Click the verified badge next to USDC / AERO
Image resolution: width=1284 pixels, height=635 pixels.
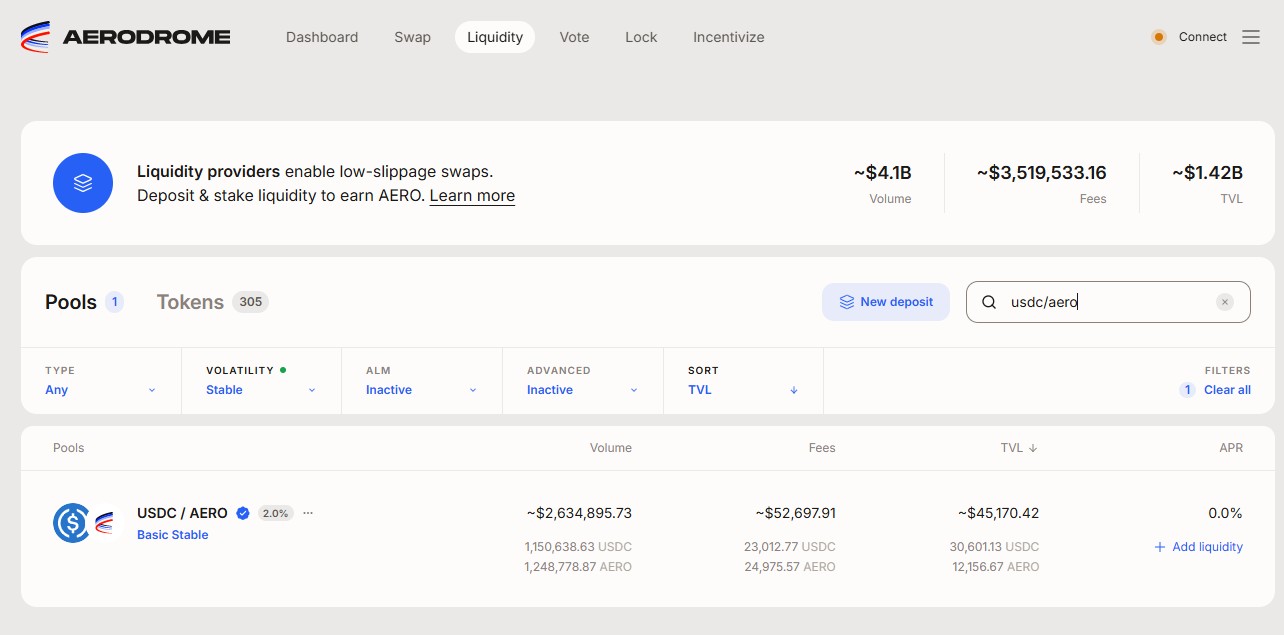click(x=242, y=513)
